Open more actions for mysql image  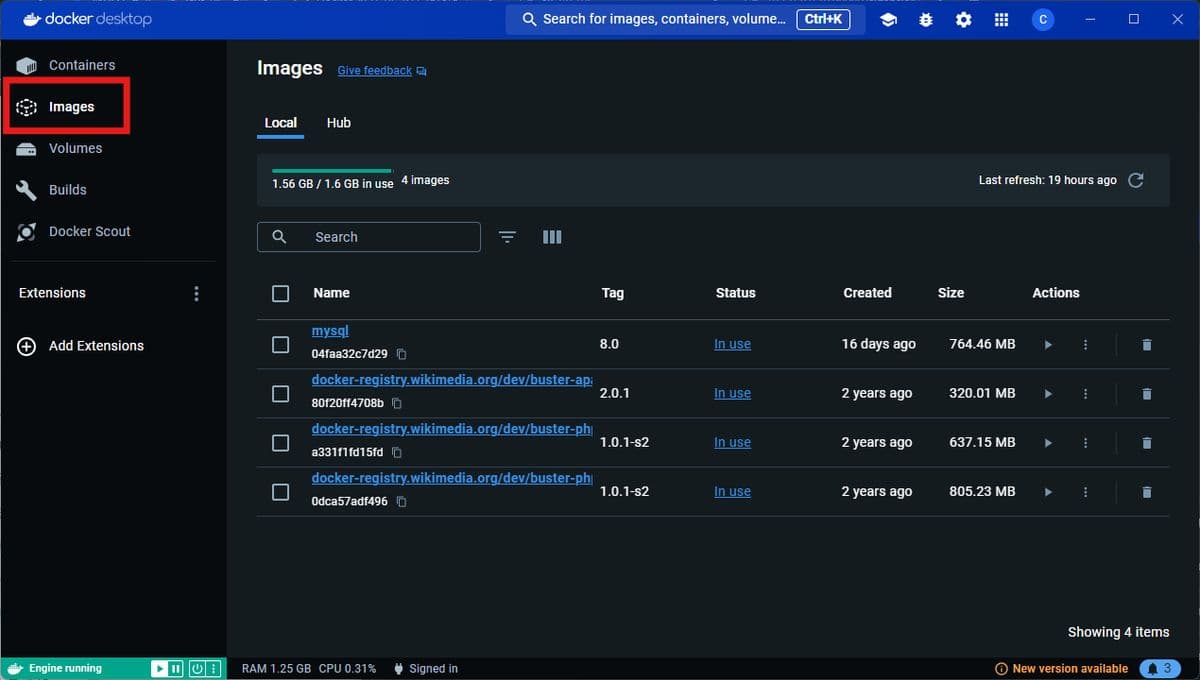(1085, 344)
